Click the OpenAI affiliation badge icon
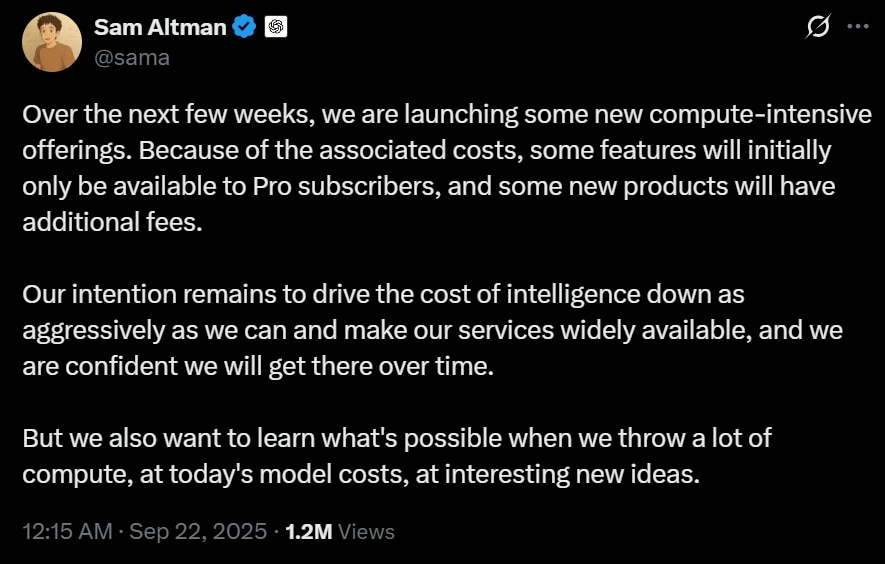Screen dimensions: 885x564 (x=276, y=27)
